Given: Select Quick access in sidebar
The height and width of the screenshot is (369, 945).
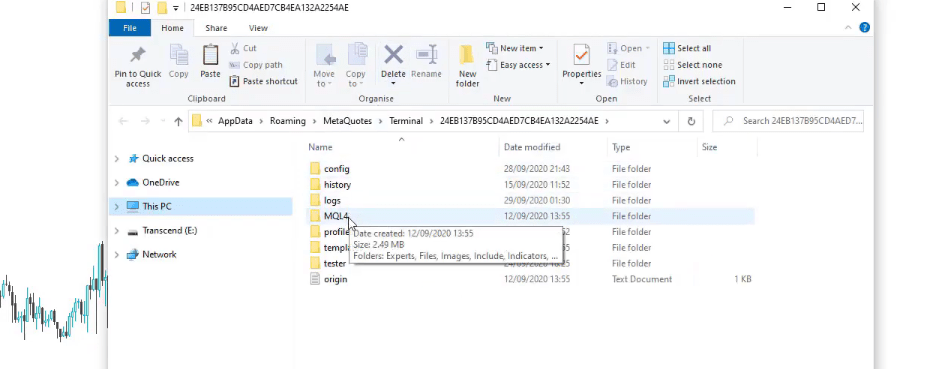Looking at the screenshot, I should pyautogui.click(x=168, y=159).
